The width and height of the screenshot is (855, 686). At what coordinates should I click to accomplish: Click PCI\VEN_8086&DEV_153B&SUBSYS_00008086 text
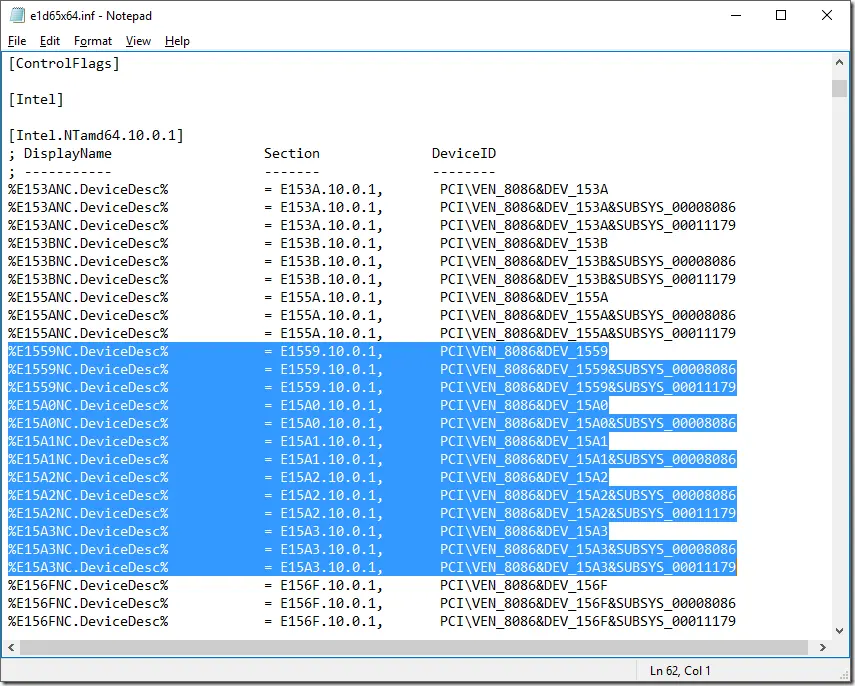point(588,261)
